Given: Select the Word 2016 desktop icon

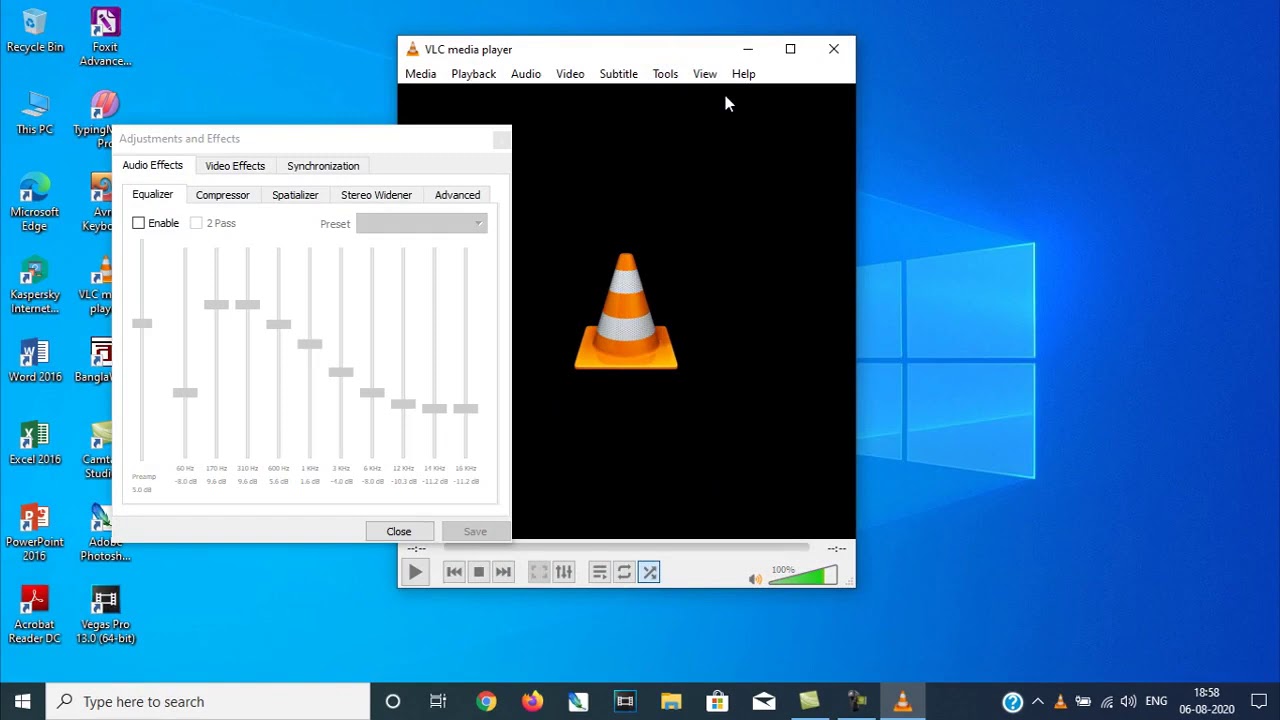Looking at the screenshot, I should [35, 360].
